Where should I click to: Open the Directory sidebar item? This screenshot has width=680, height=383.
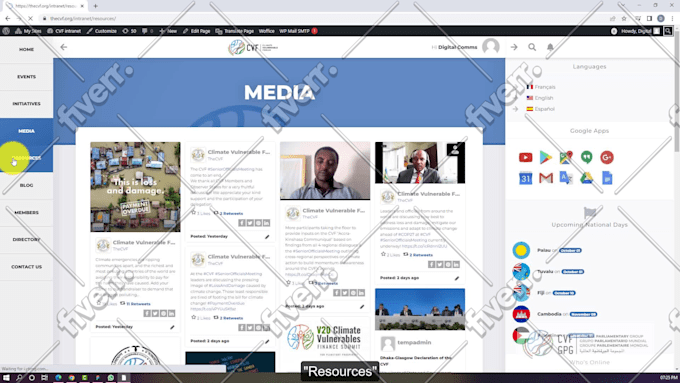pyautogui.click(x=26, y=239)
